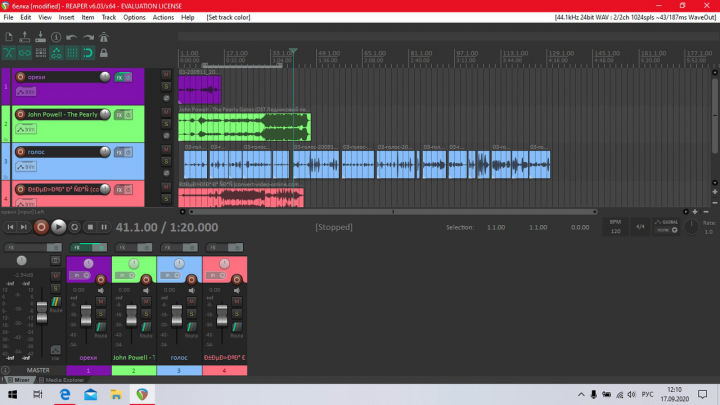Click the transport Pause button

pos(104,227)
